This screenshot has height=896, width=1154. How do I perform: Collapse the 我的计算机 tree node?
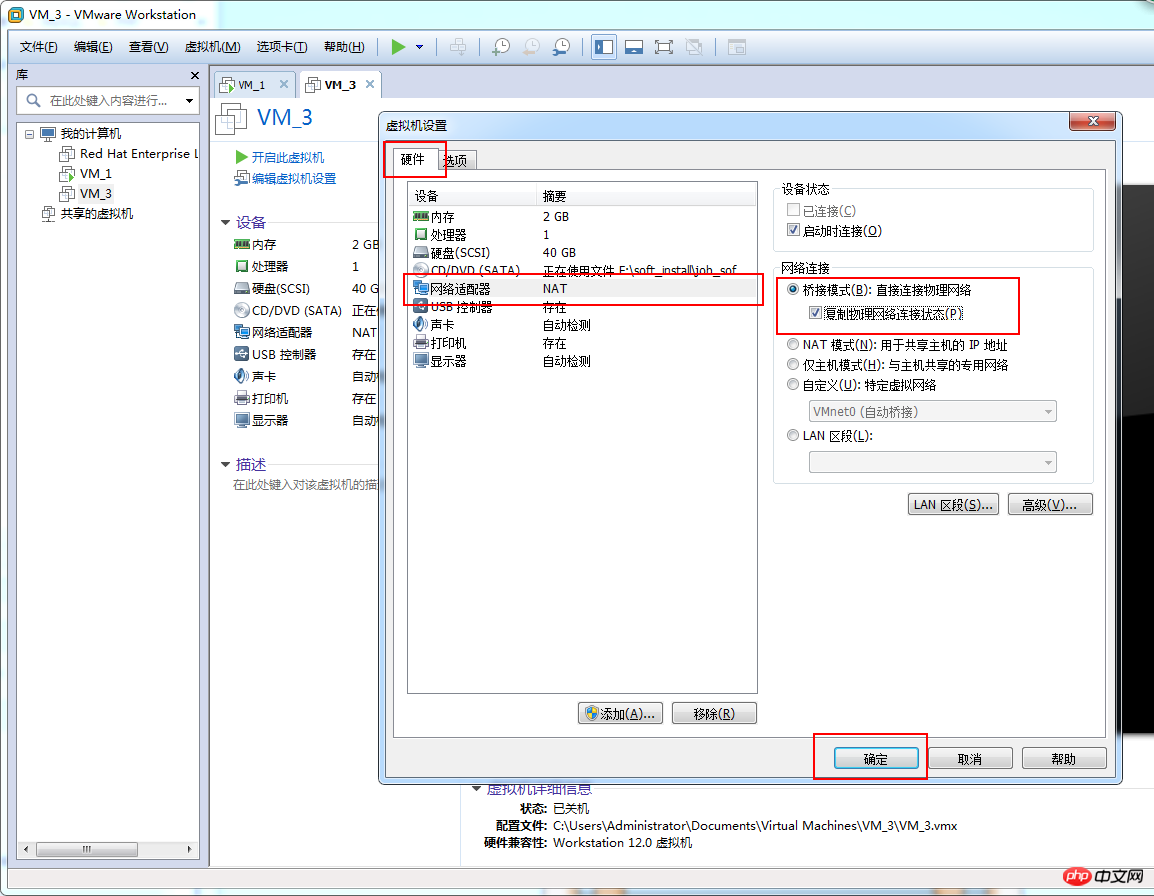tap(30, 134)
